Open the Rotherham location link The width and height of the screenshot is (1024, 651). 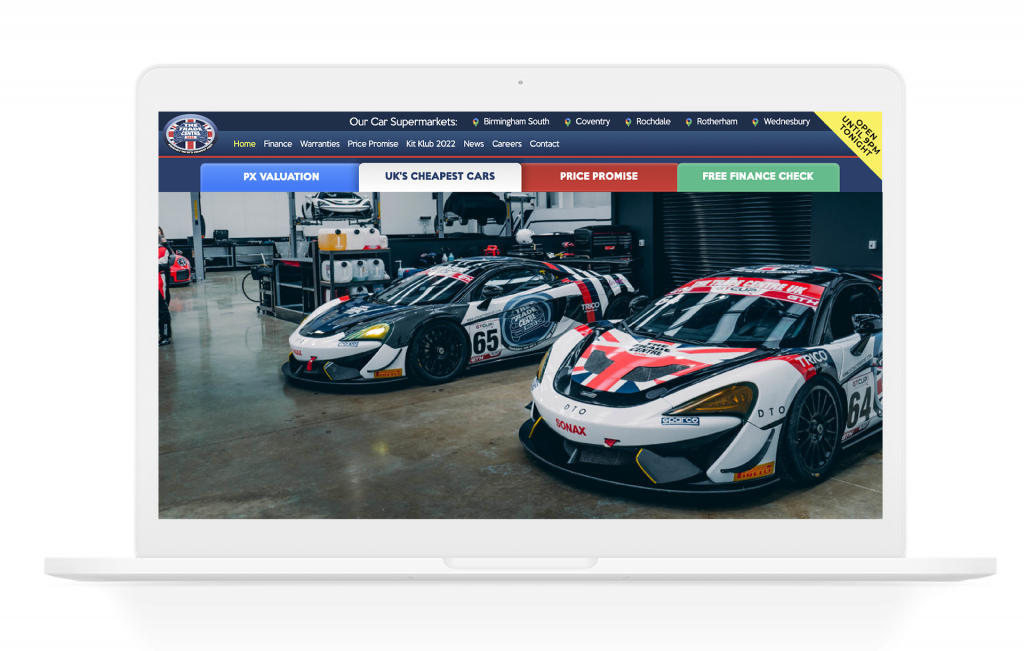coord(716,121)
